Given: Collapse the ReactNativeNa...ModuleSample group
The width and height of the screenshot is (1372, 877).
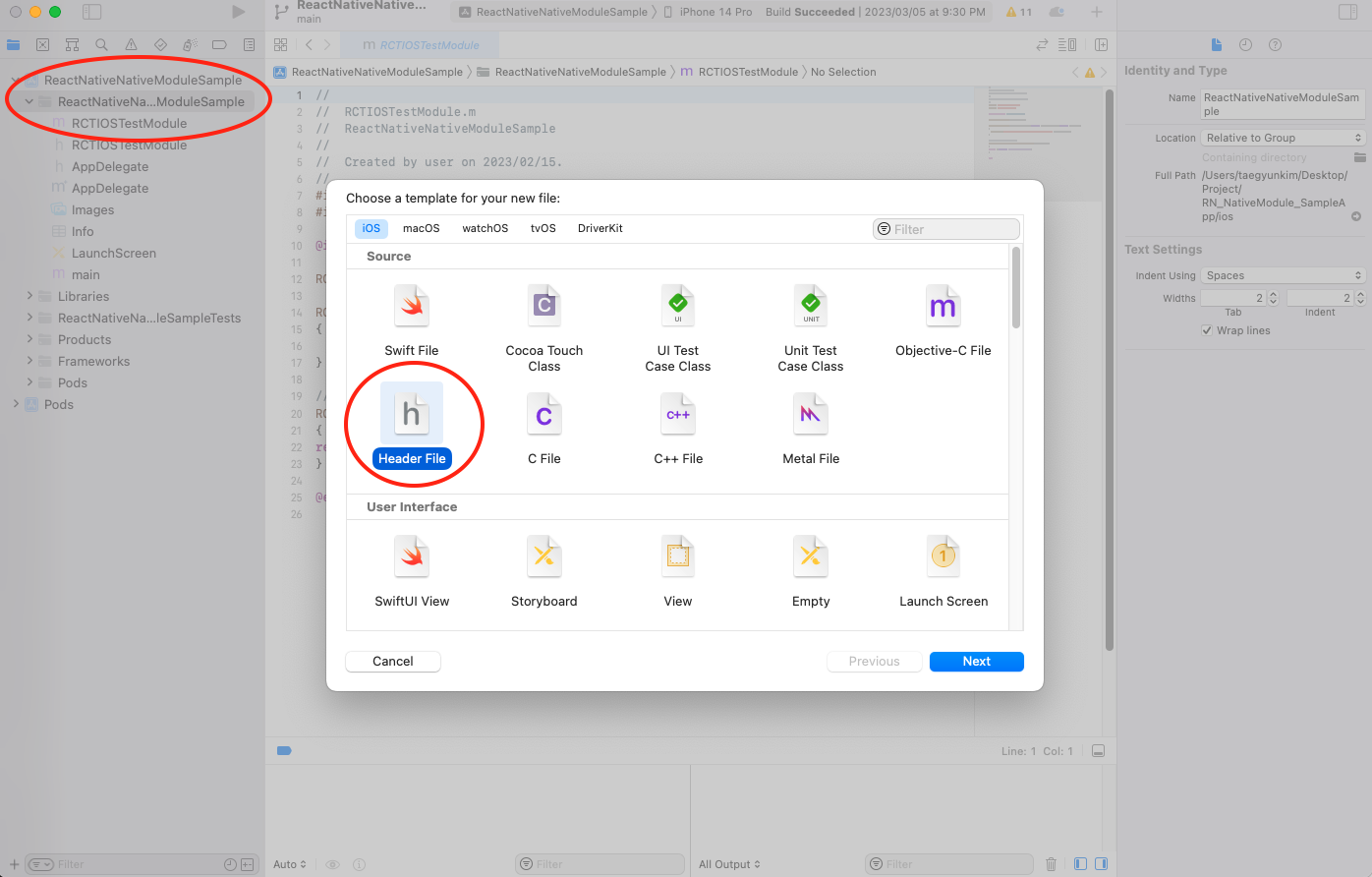Looking at the screenshot, I should pos(29,101).
